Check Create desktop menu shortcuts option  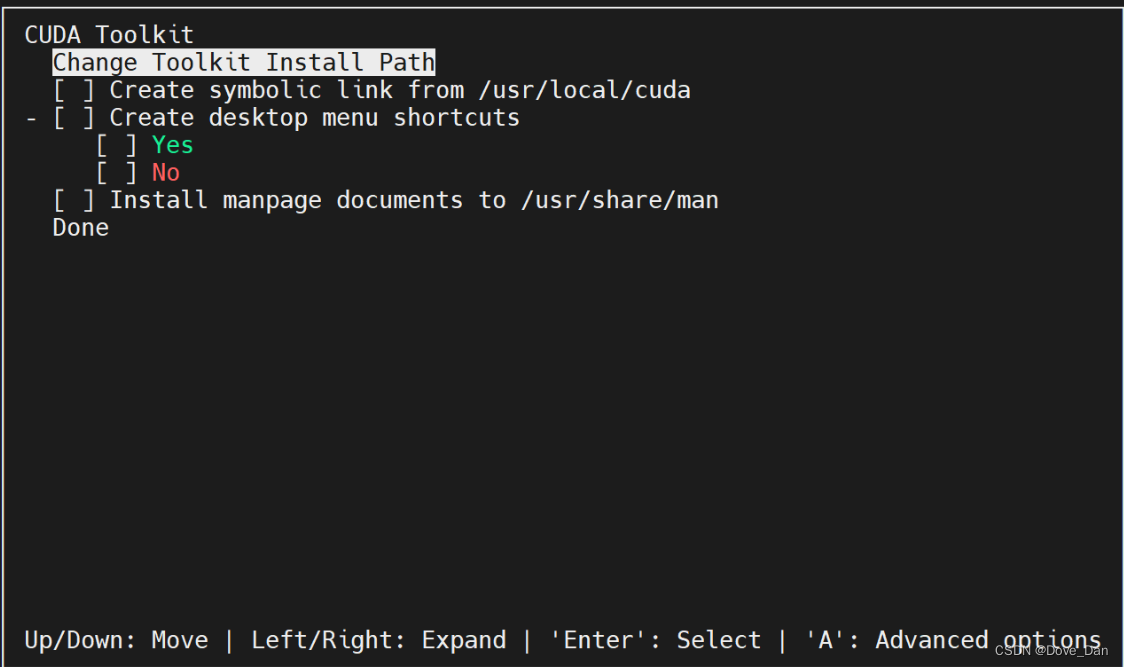[x=76, y=118]
